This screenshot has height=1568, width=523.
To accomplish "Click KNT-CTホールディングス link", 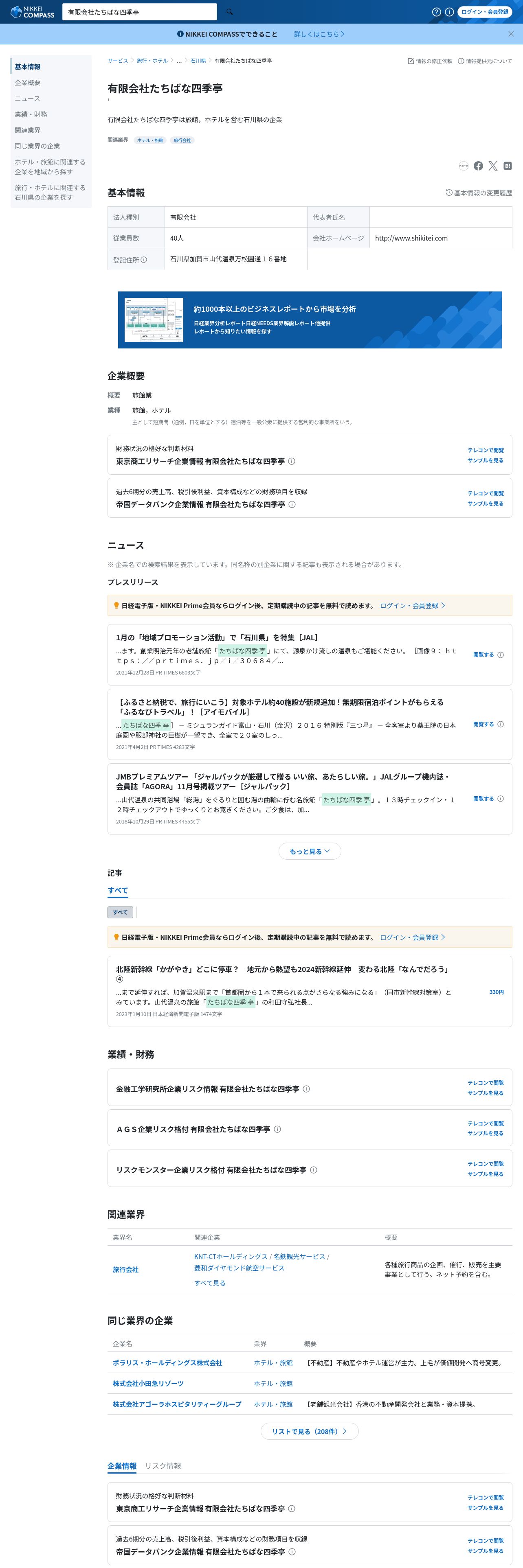I will click(x=231, y=1256).
